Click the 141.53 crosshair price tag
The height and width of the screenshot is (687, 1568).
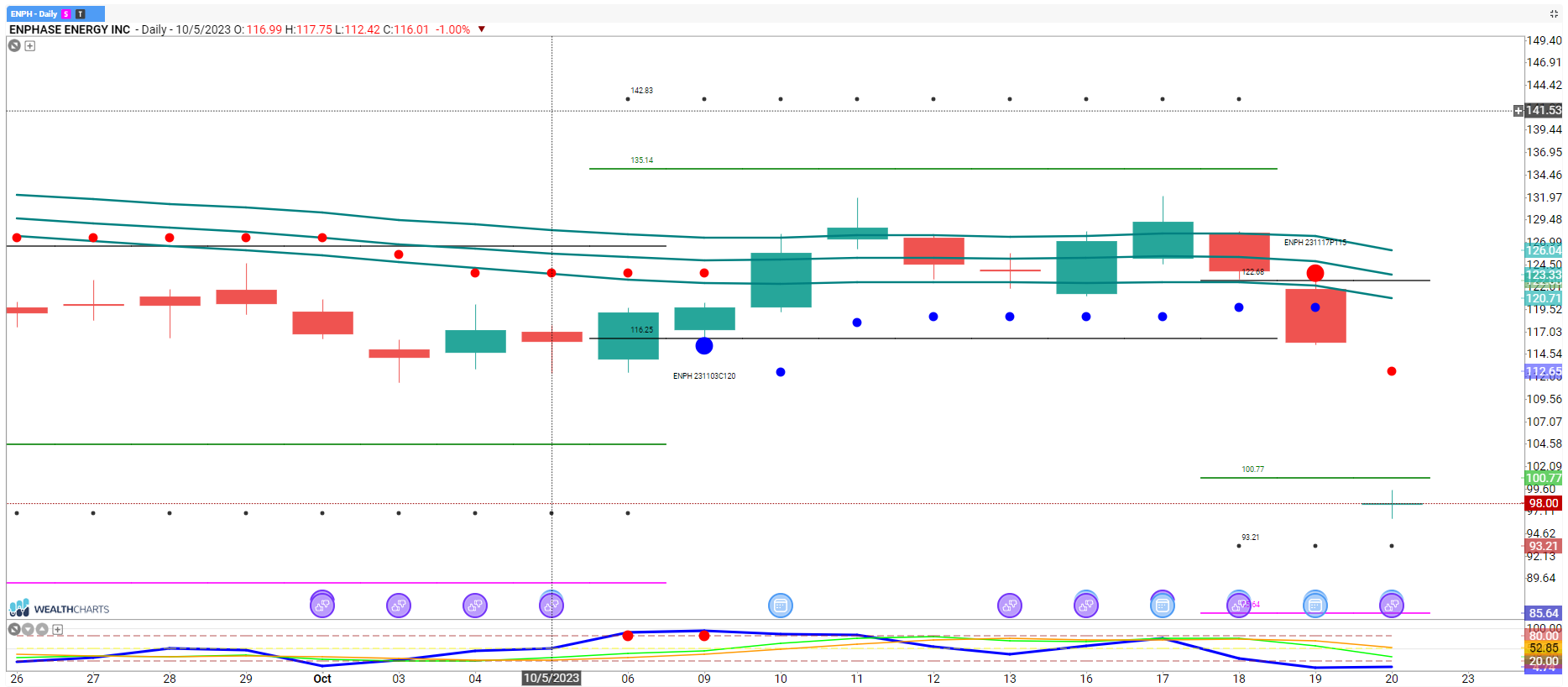1544,111
